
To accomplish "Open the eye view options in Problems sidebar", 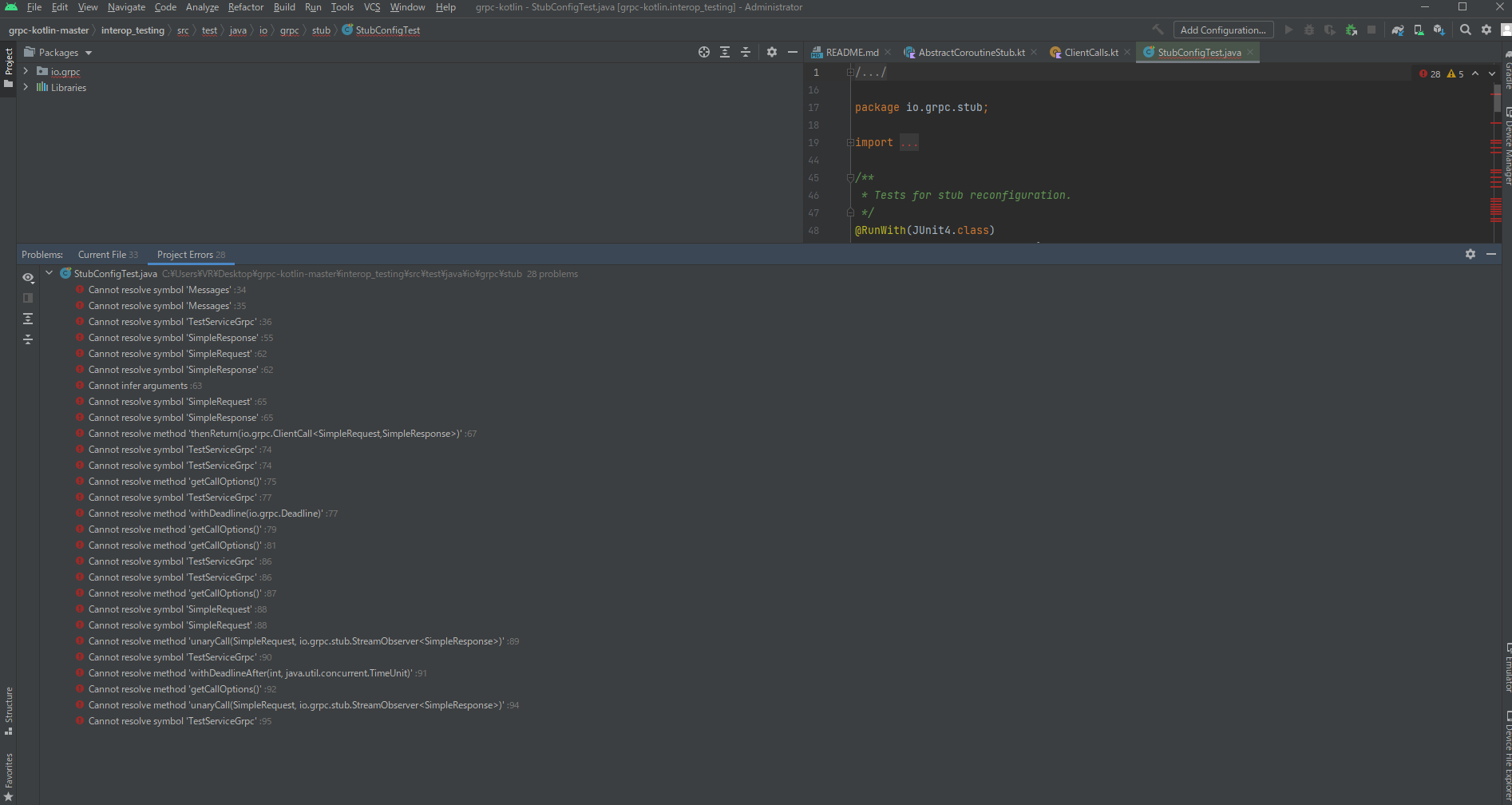I will pos(28,277).
